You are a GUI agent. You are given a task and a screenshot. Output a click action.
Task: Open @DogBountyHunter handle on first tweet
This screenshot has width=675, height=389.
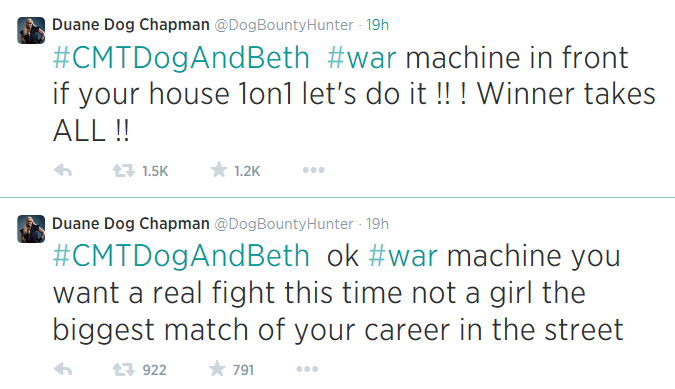(x=284, y=25)
